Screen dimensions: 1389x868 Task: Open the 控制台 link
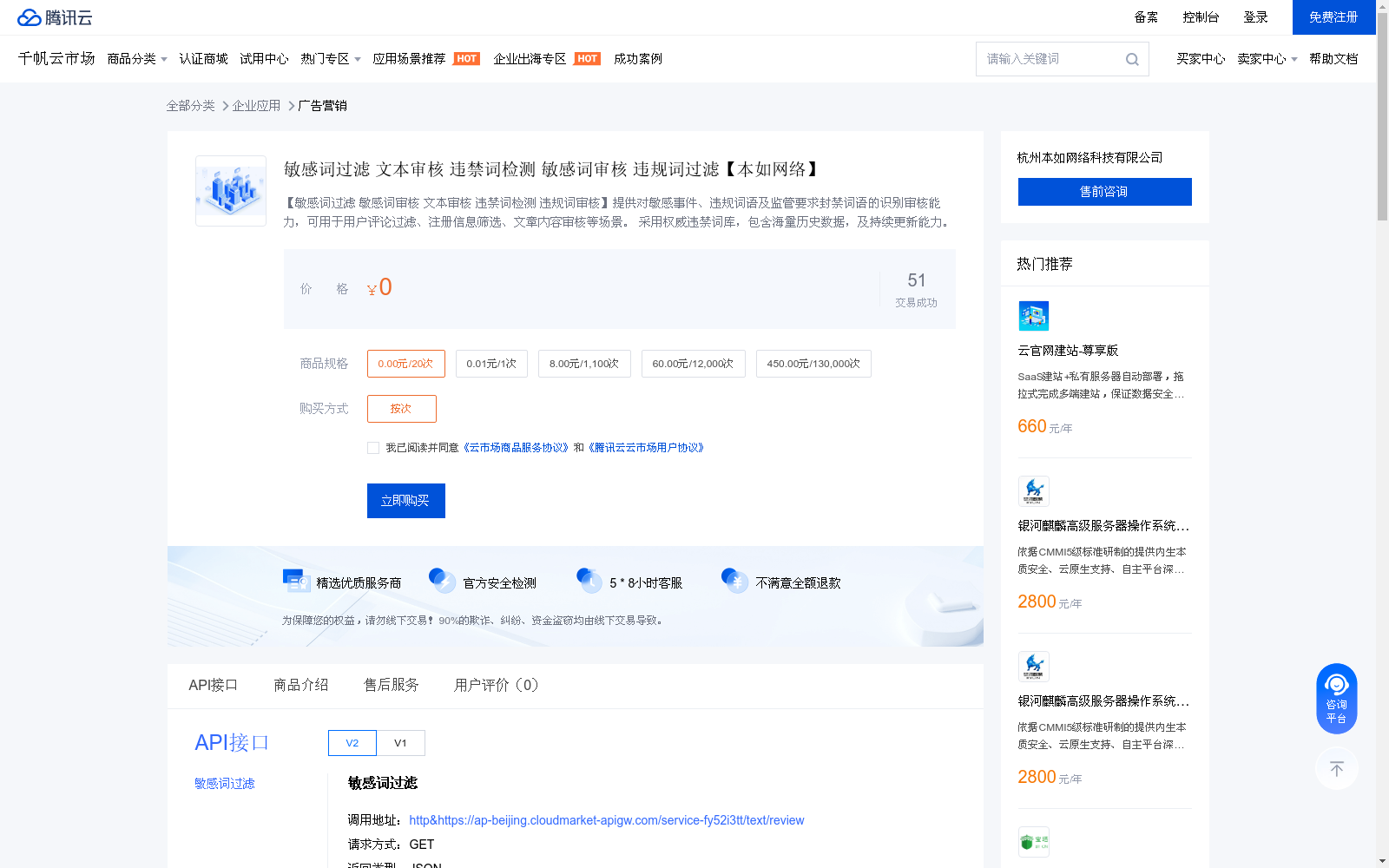[1201, 17]
